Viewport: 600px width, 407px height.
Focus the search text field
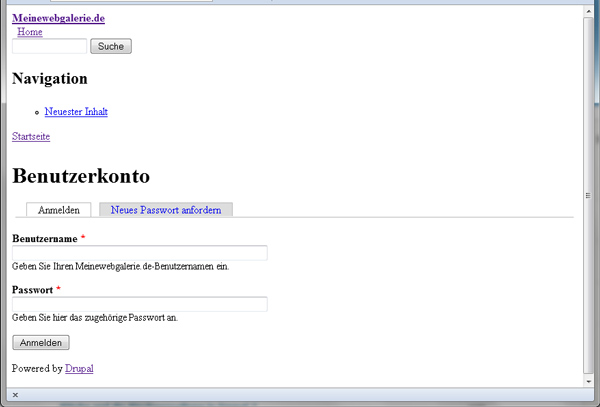point(49,46)
